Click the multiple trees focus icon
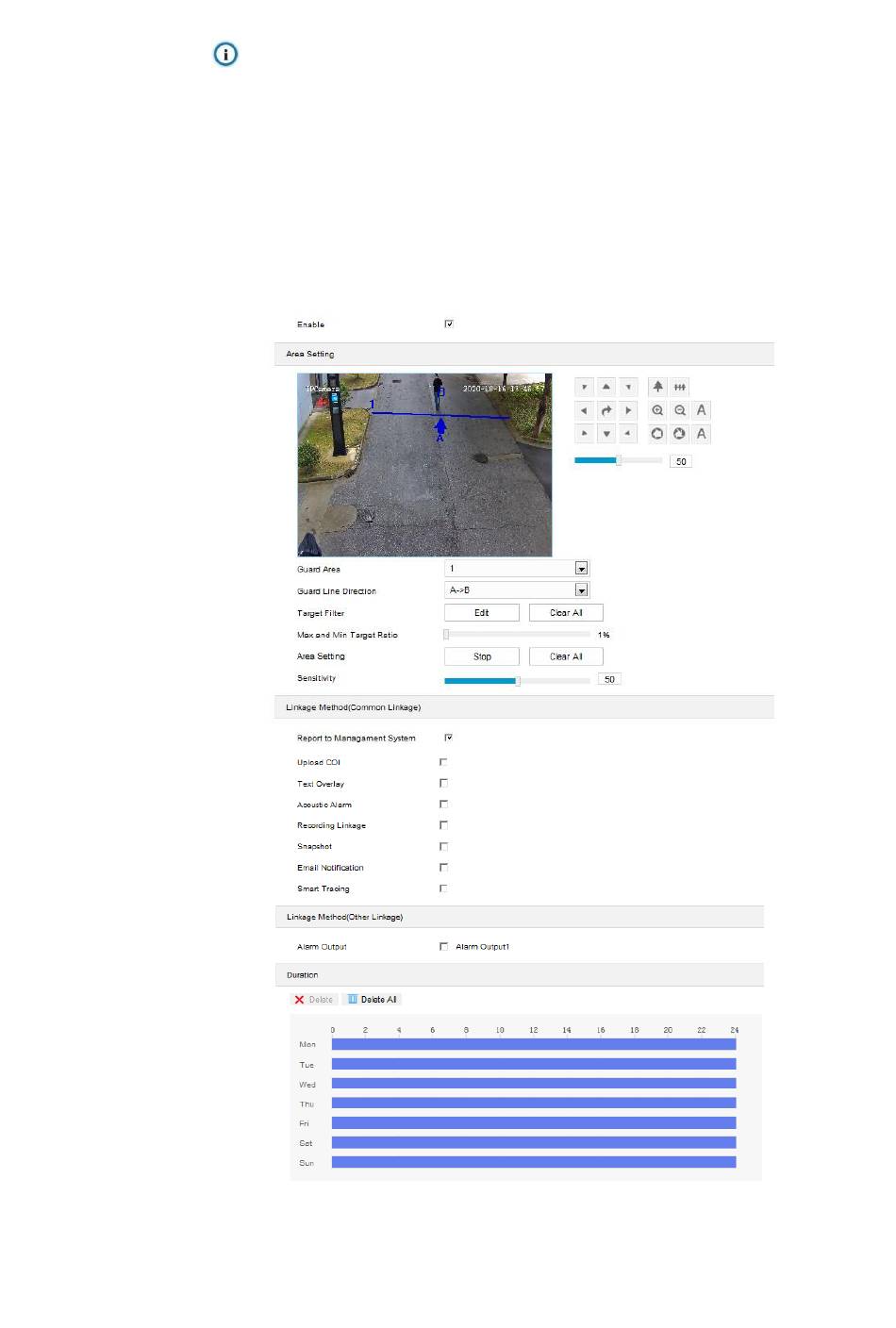Image resolution: width=896 pixels, height=1328 pixels. (680, 387)
